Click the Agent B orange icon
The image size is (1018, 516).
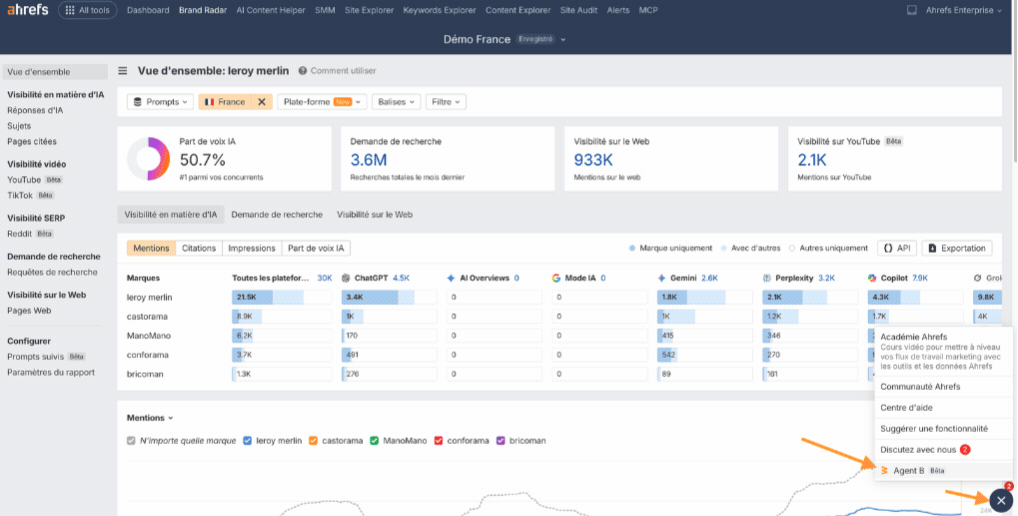coord(884,471)
